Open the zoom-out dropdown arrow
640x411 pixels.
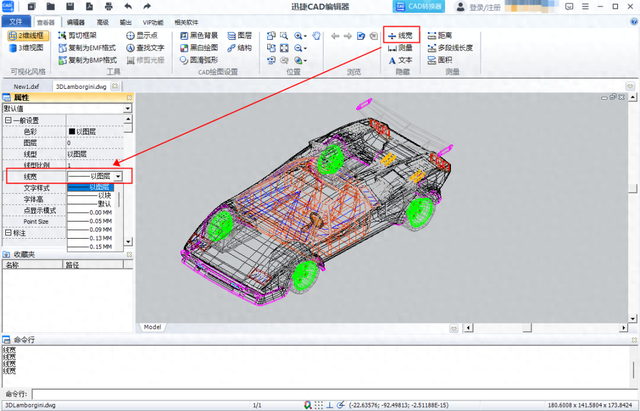[x=305, y=49]
